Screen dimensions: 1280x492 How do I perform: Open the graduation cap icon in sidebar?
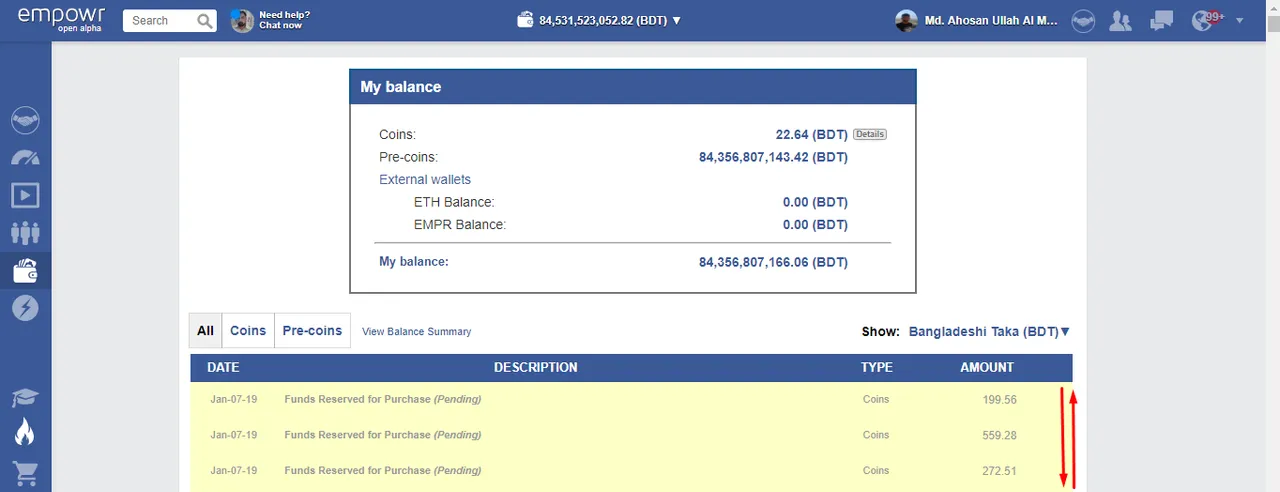tap(25, 397)
